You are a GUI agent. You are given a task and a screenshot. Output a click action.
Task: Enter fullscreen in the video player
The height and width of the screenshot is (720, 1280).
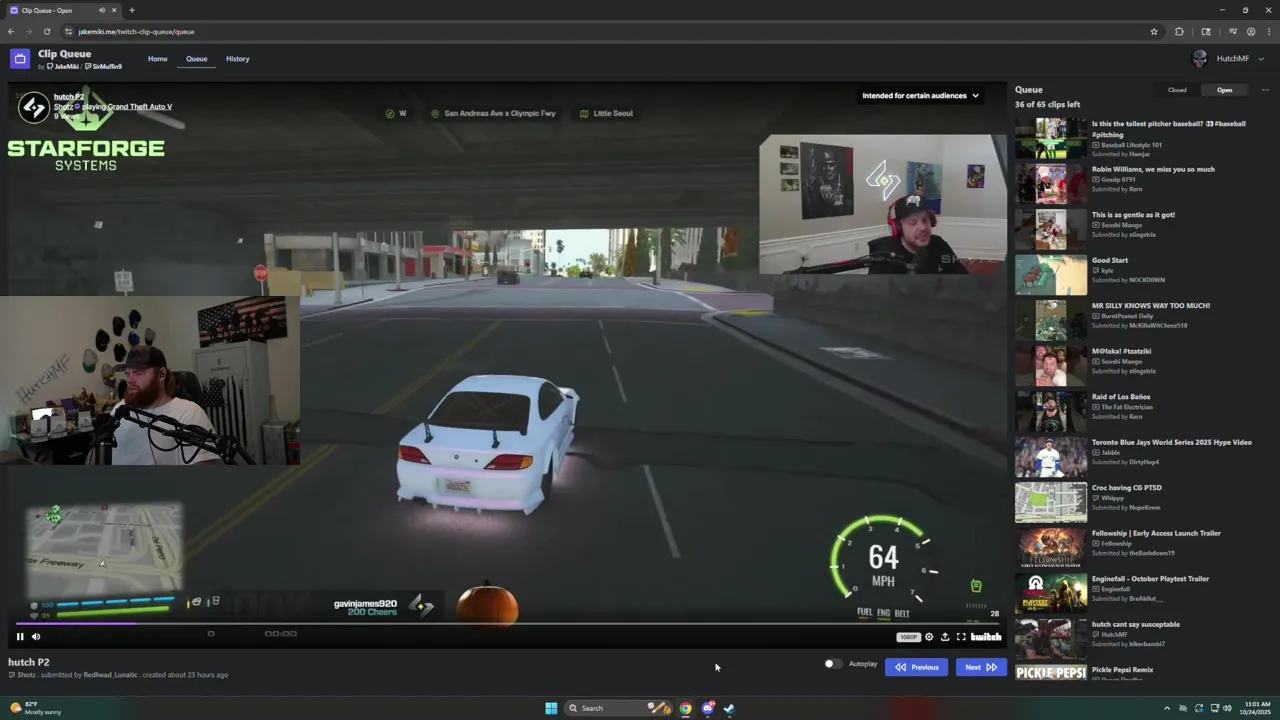961,637
